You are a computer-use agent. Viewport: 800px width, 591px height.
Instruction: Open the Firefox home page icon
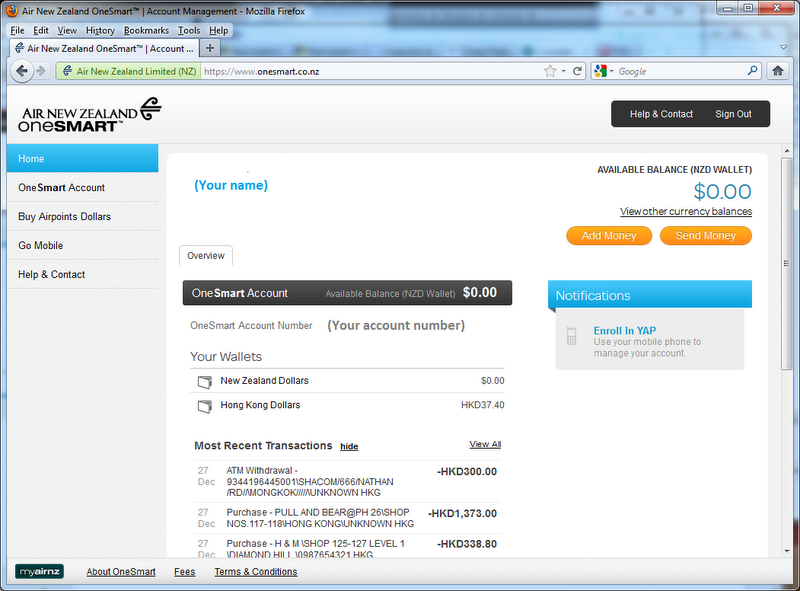pyautogui.click(x=779, y=71)
